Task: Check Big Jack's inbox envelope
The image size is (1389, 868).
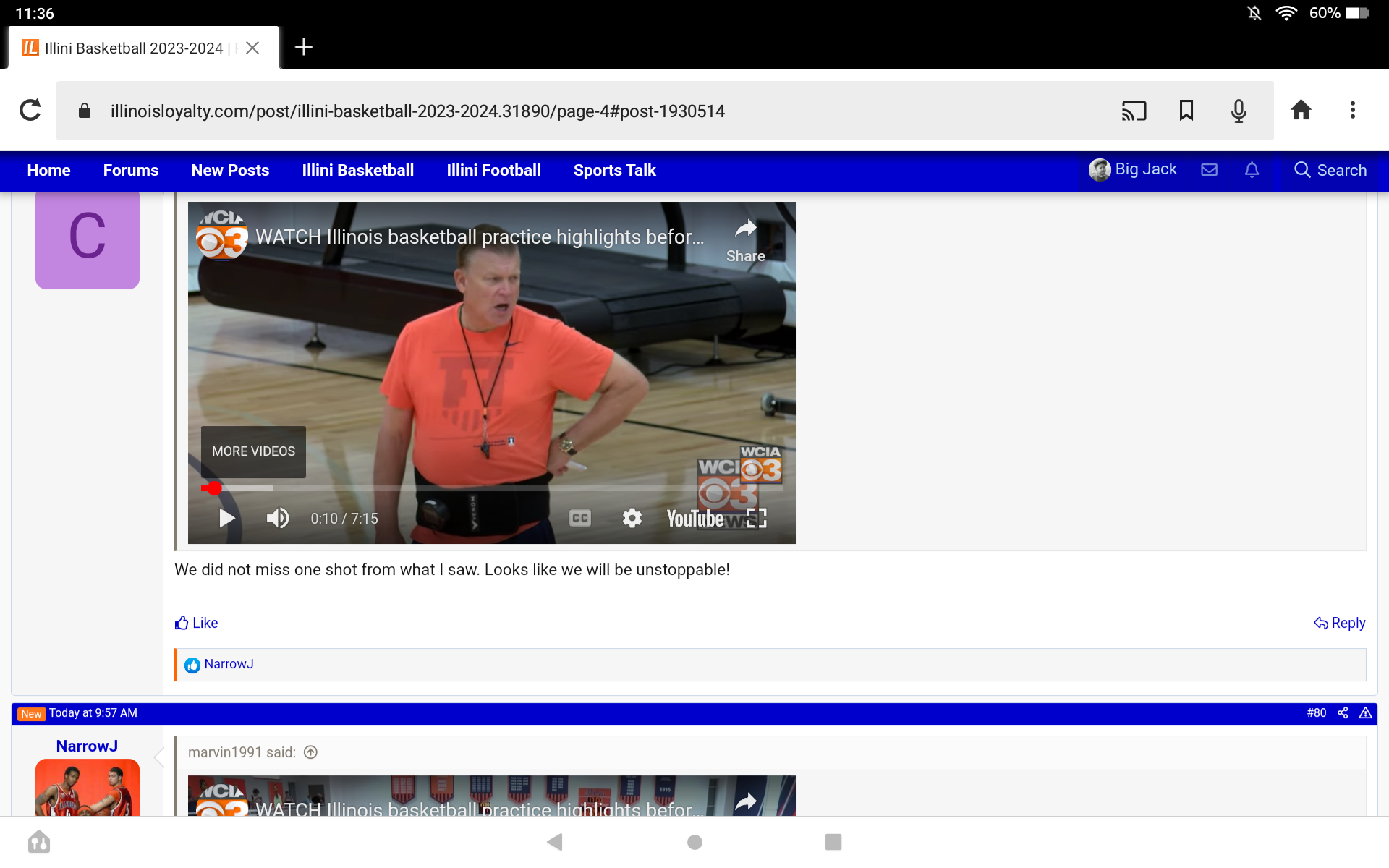Action: click(1209, 170)
